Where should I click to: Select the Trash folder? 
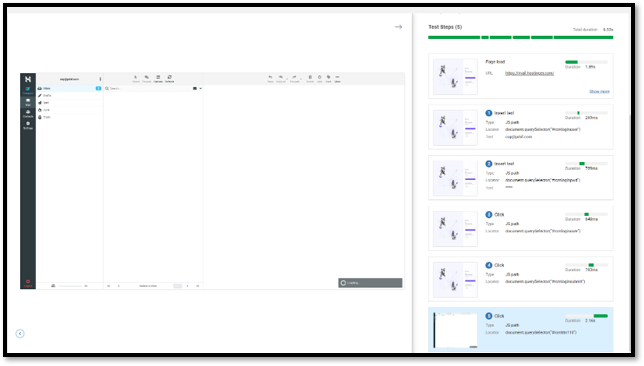(69, 117)
